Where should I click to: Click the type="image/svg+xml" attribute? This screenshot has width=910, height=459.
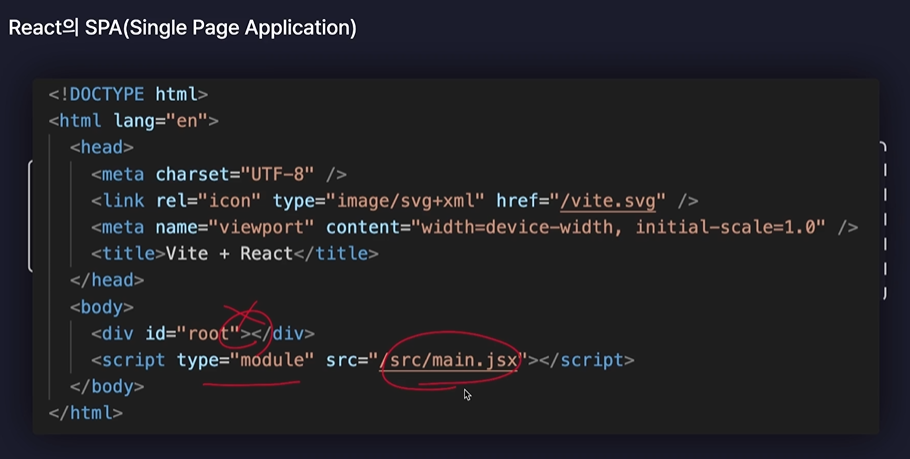click(378, 201)
